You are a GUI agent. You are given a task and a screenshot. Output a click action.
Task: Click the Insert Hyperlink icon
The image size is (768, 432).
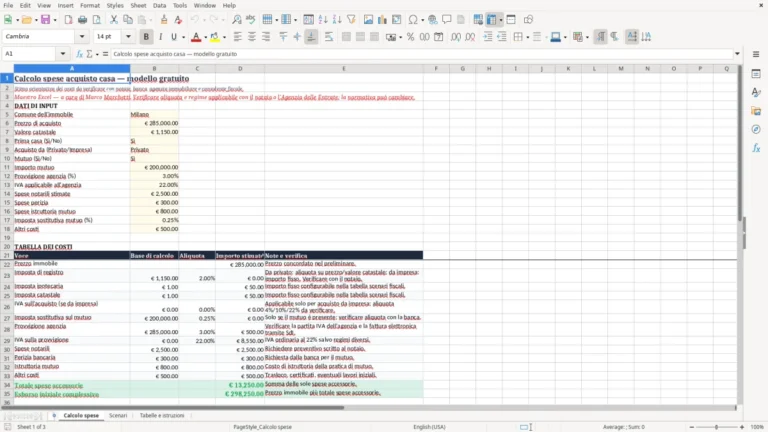432,20
